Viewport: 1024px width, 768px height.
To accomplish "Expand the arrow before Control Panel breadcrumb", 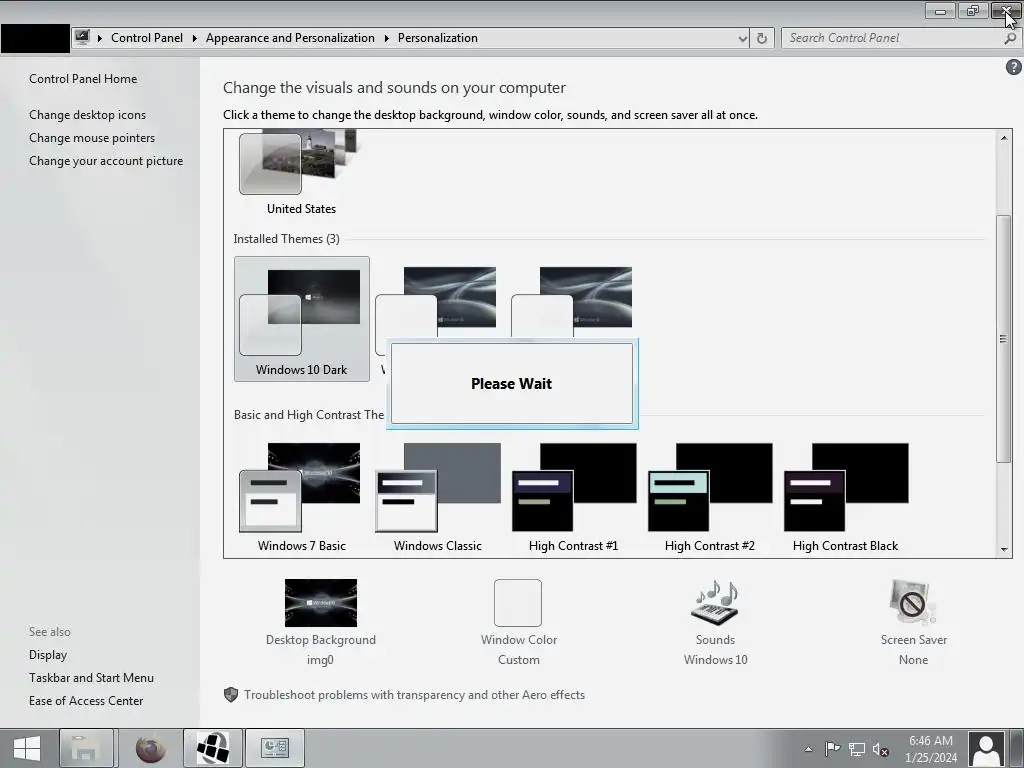I will (100, 38).
